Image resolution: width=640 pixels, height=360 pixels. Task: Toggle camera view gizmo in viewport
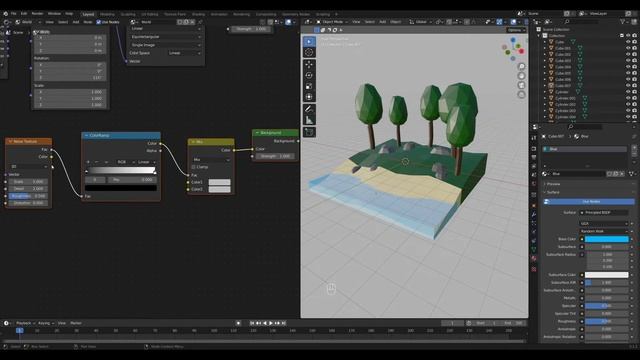point(521,85)
